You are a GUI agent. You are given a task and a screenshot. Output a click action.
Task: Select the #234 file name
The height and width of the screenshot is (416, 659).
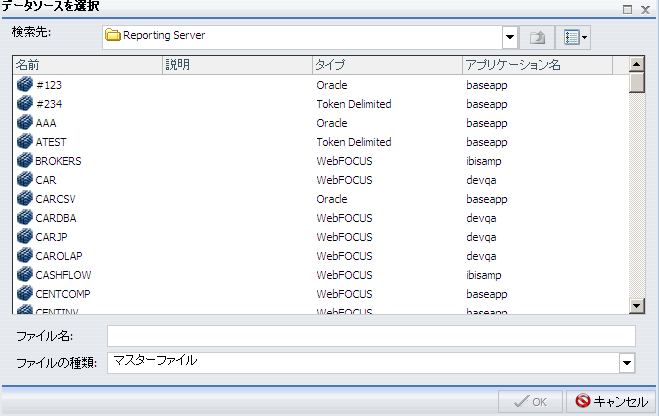(49, 104)
